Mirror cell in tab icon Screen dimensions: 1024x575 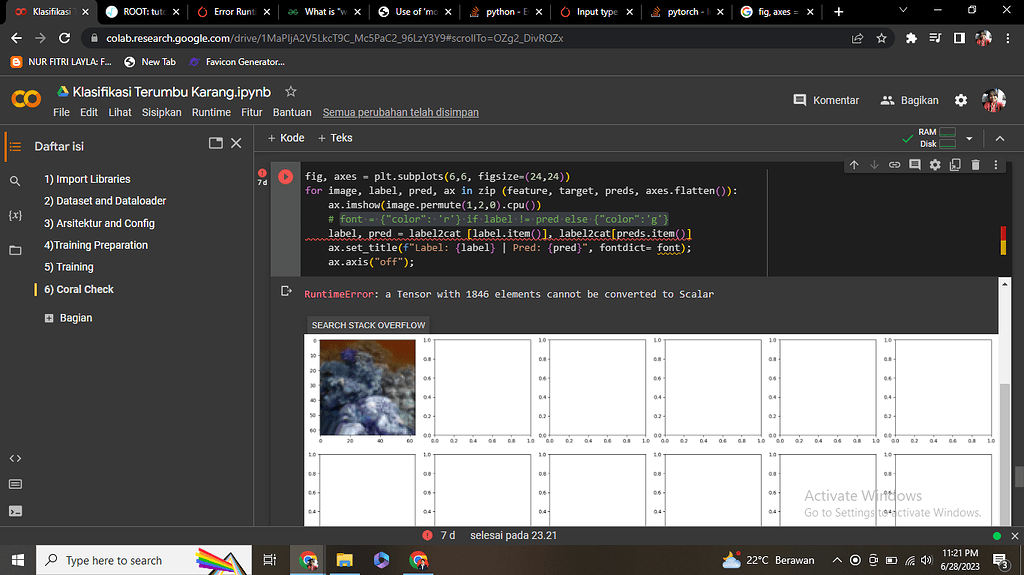pyautogui.click(x=955, y=165)
